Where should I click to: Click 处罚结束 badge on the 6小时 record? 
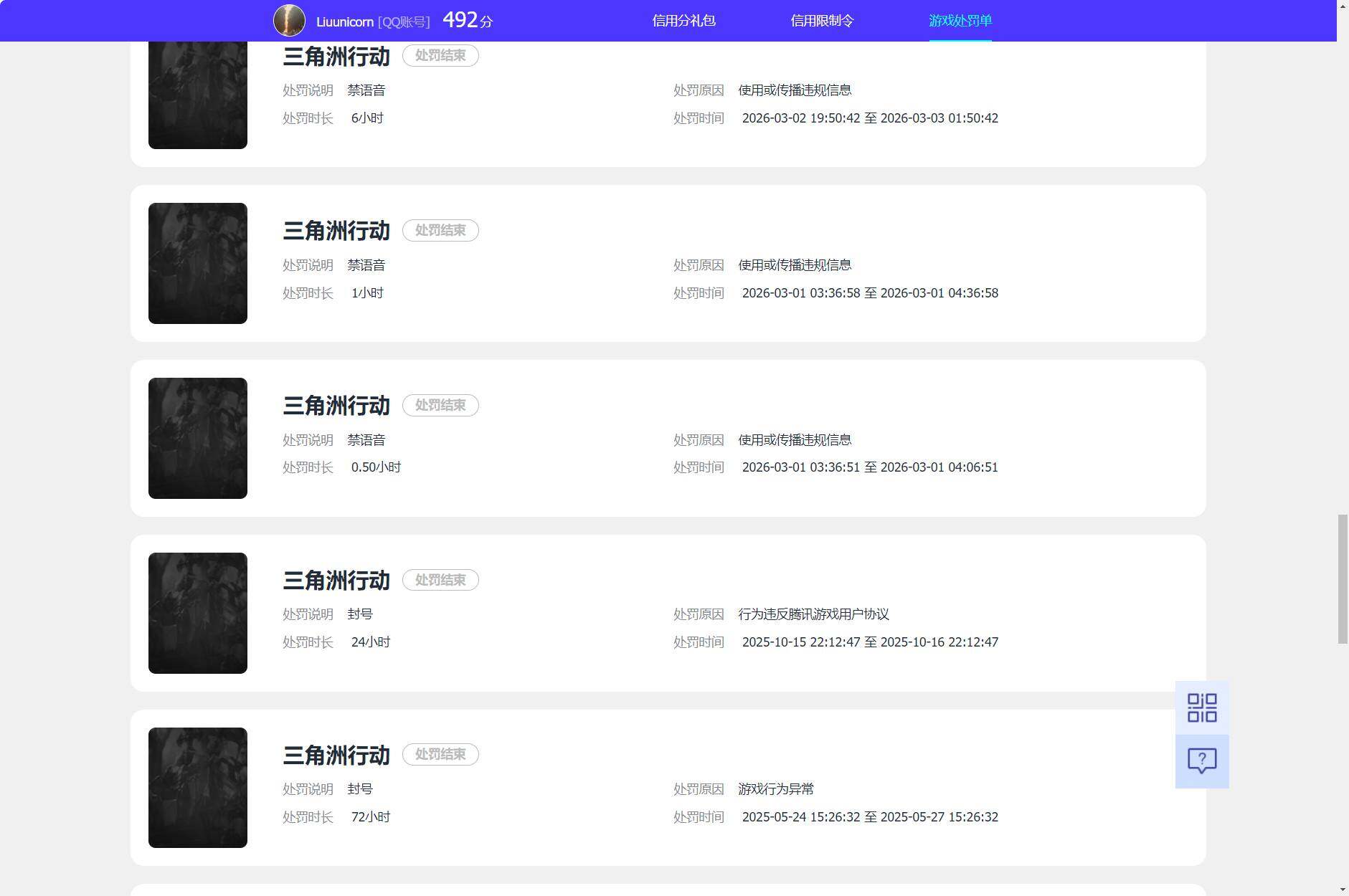tap(440, 55)
